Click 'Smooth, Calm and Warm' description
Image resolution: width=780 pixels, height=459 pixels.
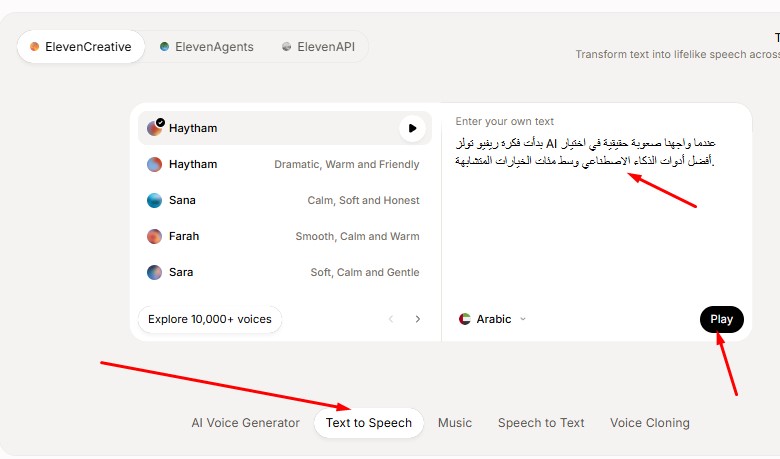[357, 236]
